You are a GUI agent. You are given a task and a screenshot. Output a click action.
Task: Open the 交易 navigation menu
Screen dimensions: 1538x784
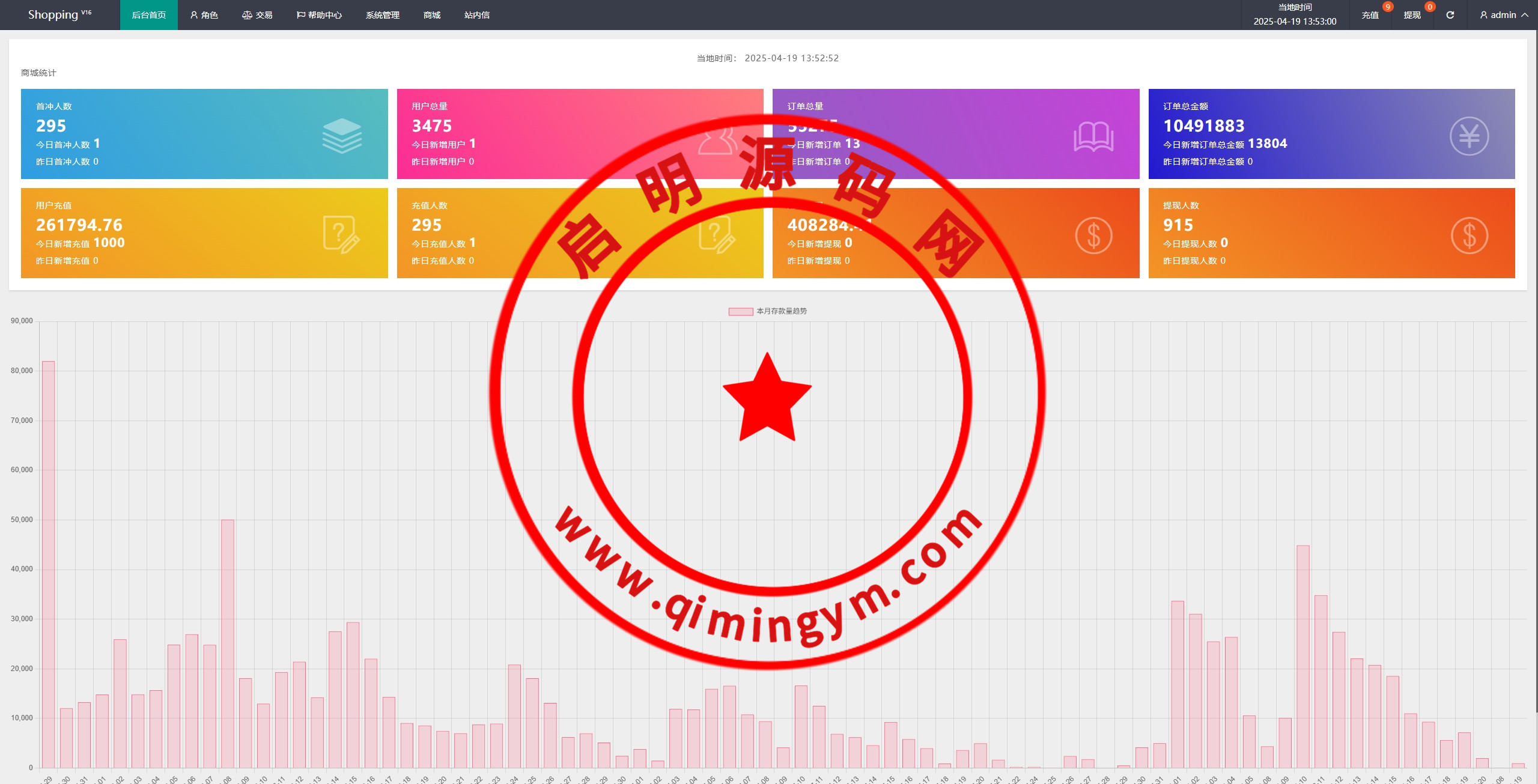click(x=257, y=15)
